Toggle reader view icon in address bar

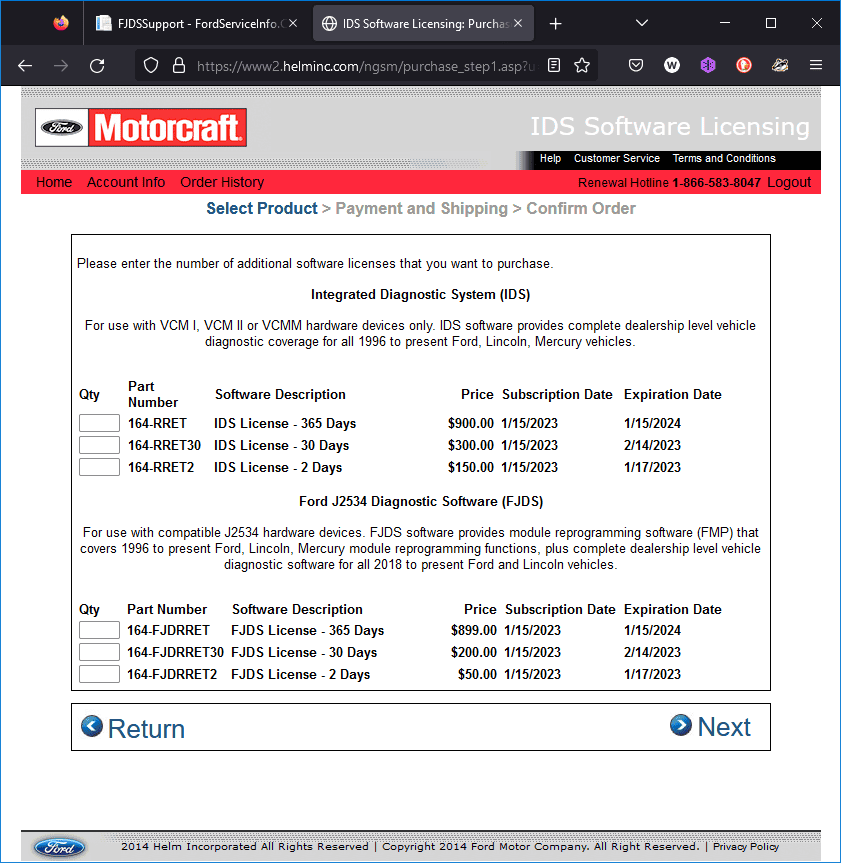(554, 65)
